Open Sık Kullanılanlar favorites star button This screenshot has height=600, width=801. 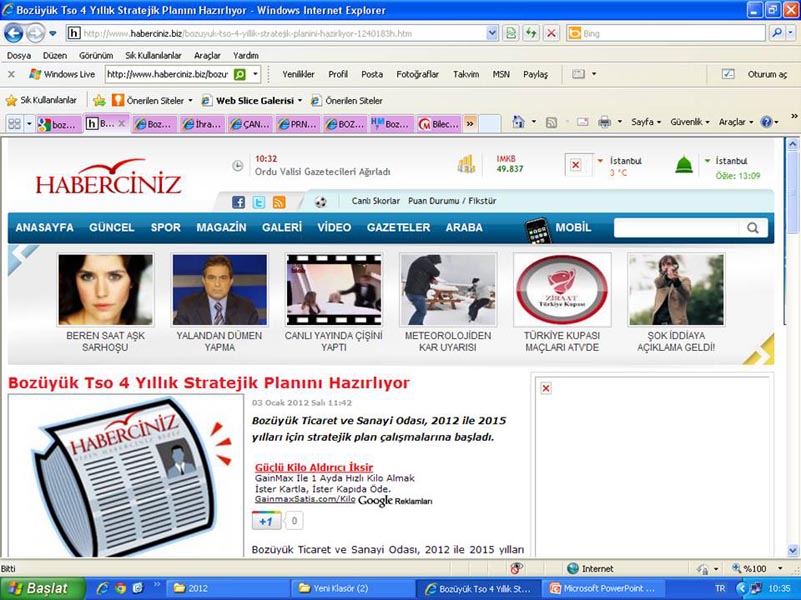[41, 101]
